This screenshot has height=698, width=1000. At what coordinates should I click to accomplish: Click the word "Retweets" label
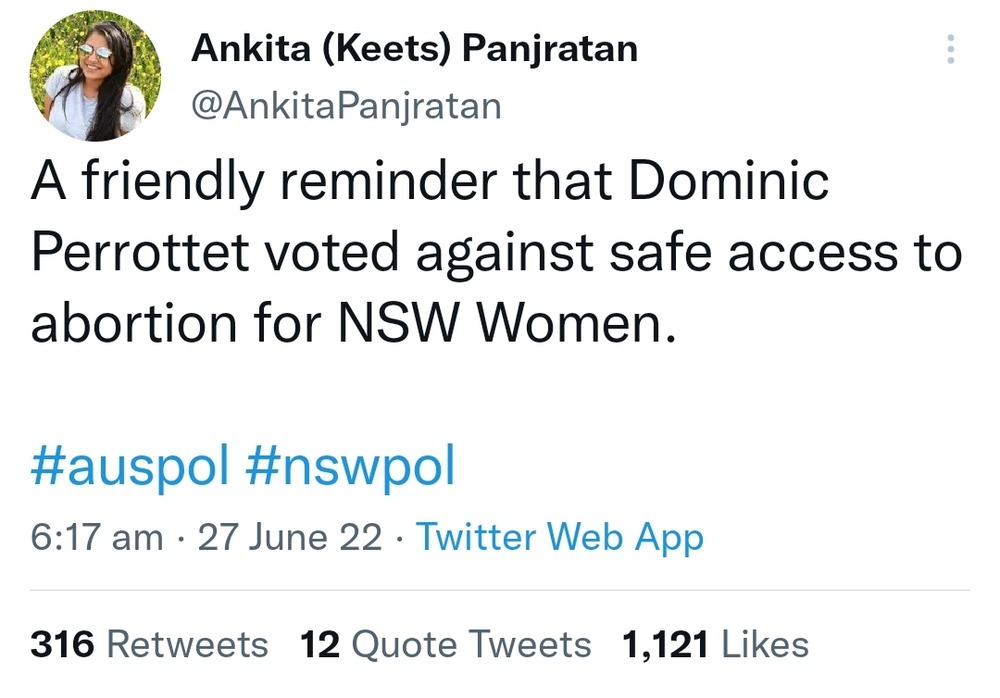[187, 644]
